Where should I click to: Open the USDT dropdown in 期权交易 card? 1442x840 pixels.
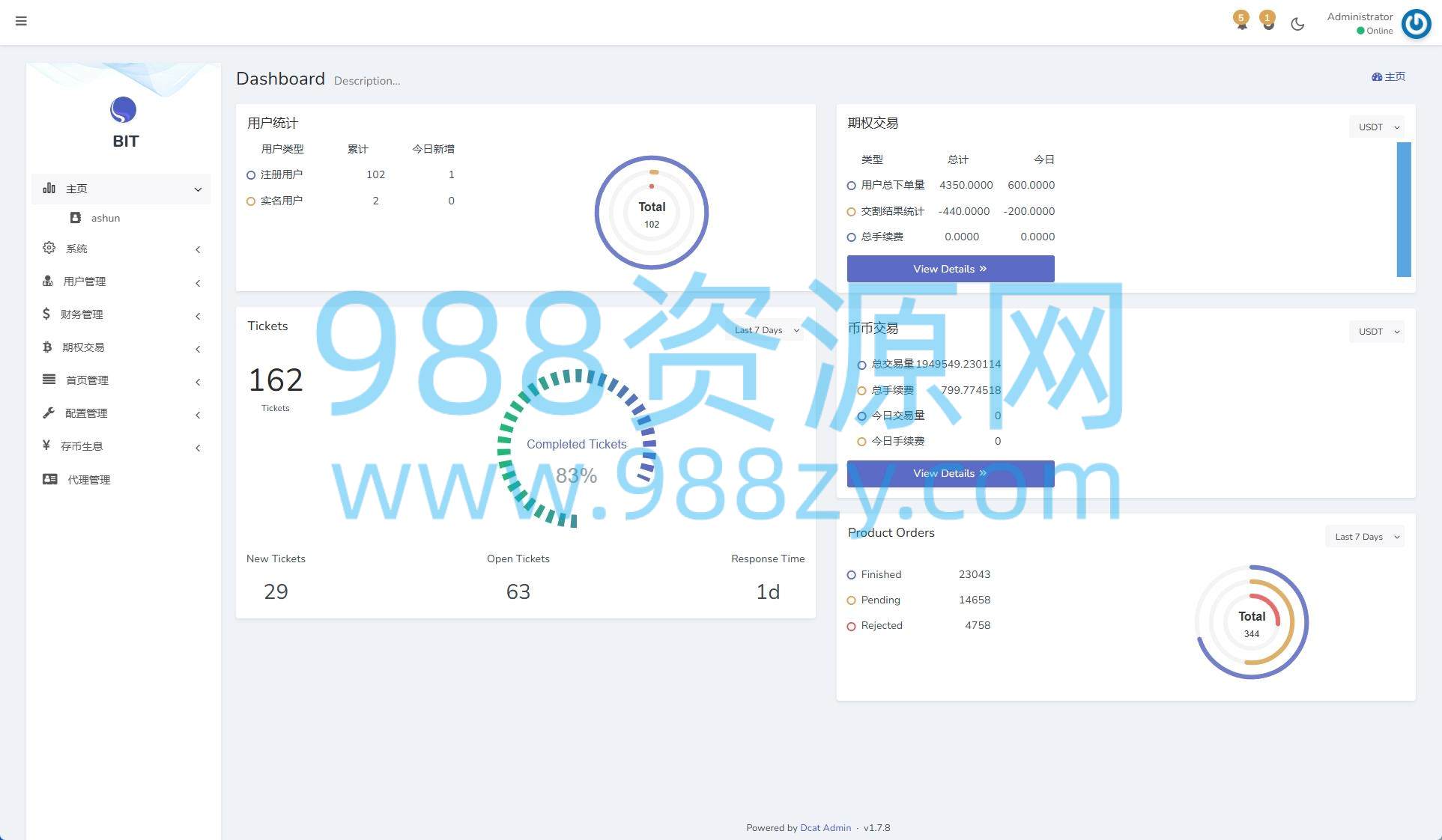pos(1377,127)
